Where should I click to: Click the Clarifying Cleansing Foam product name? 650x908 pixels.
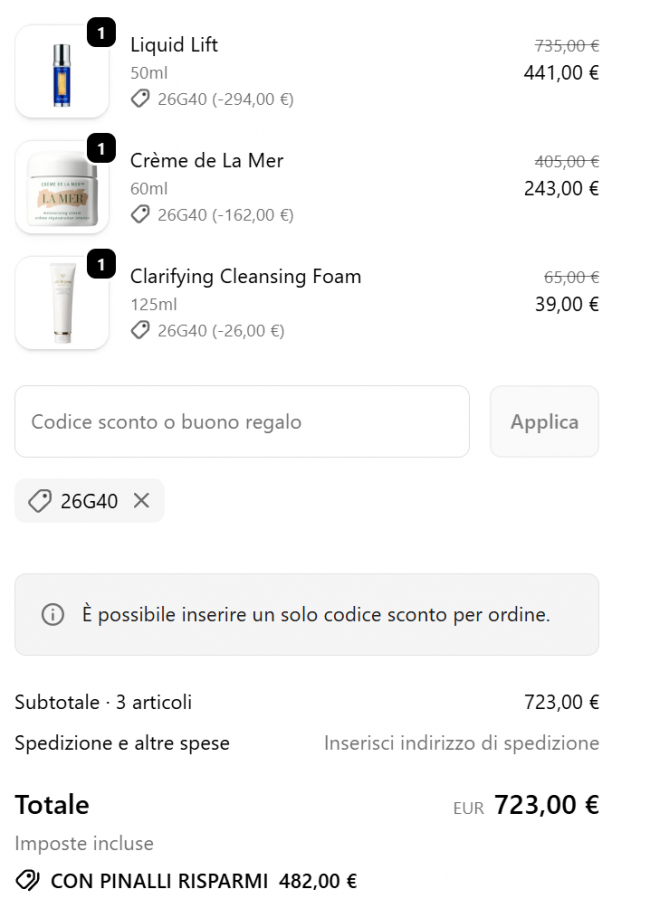point(245,277)
